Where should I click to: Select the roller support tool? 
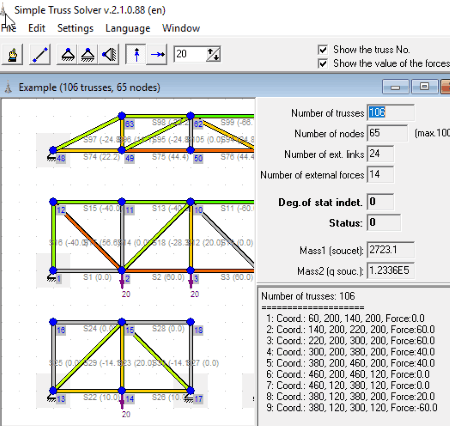click(88, 54)
